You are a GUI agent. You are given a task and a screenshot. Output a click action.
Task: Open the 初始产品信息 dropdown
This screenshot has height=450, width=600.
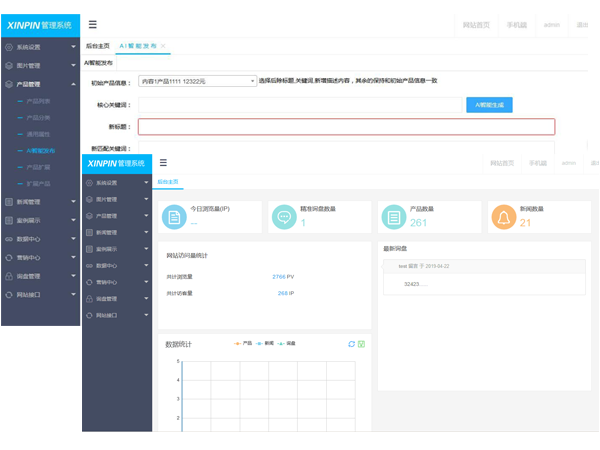click(197, 81)
